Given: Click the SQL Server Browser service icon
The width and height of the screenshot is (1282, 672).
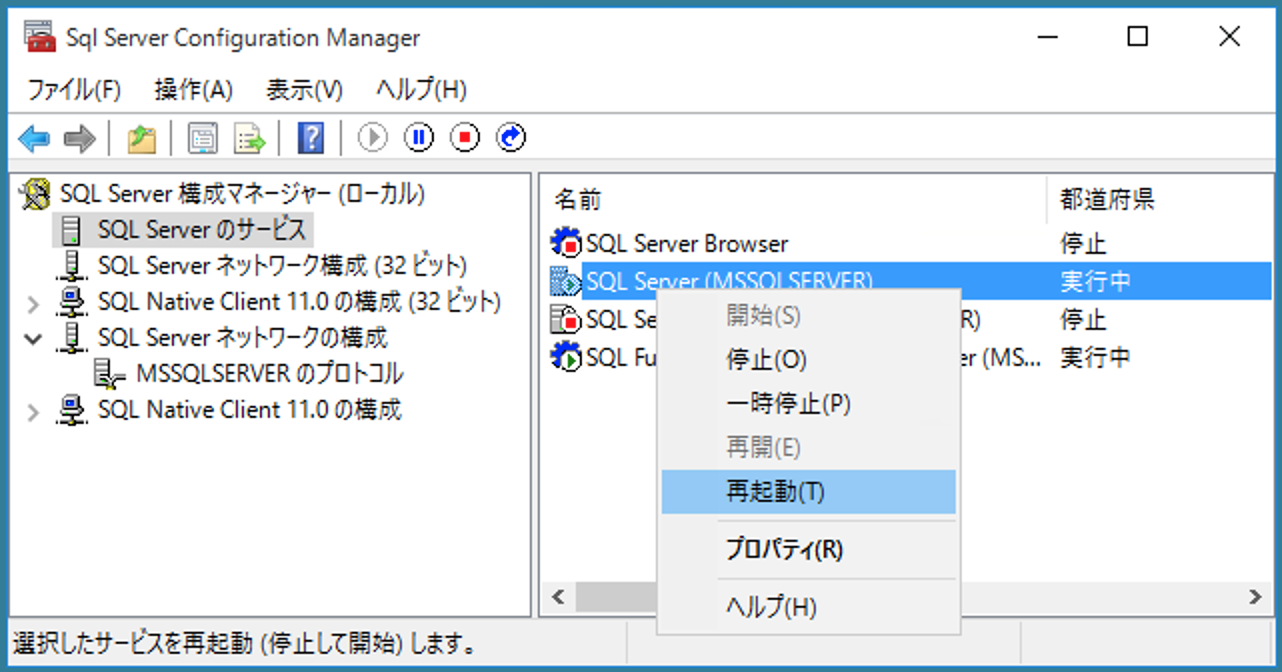Looking at the screenshot, I should 566,243.
